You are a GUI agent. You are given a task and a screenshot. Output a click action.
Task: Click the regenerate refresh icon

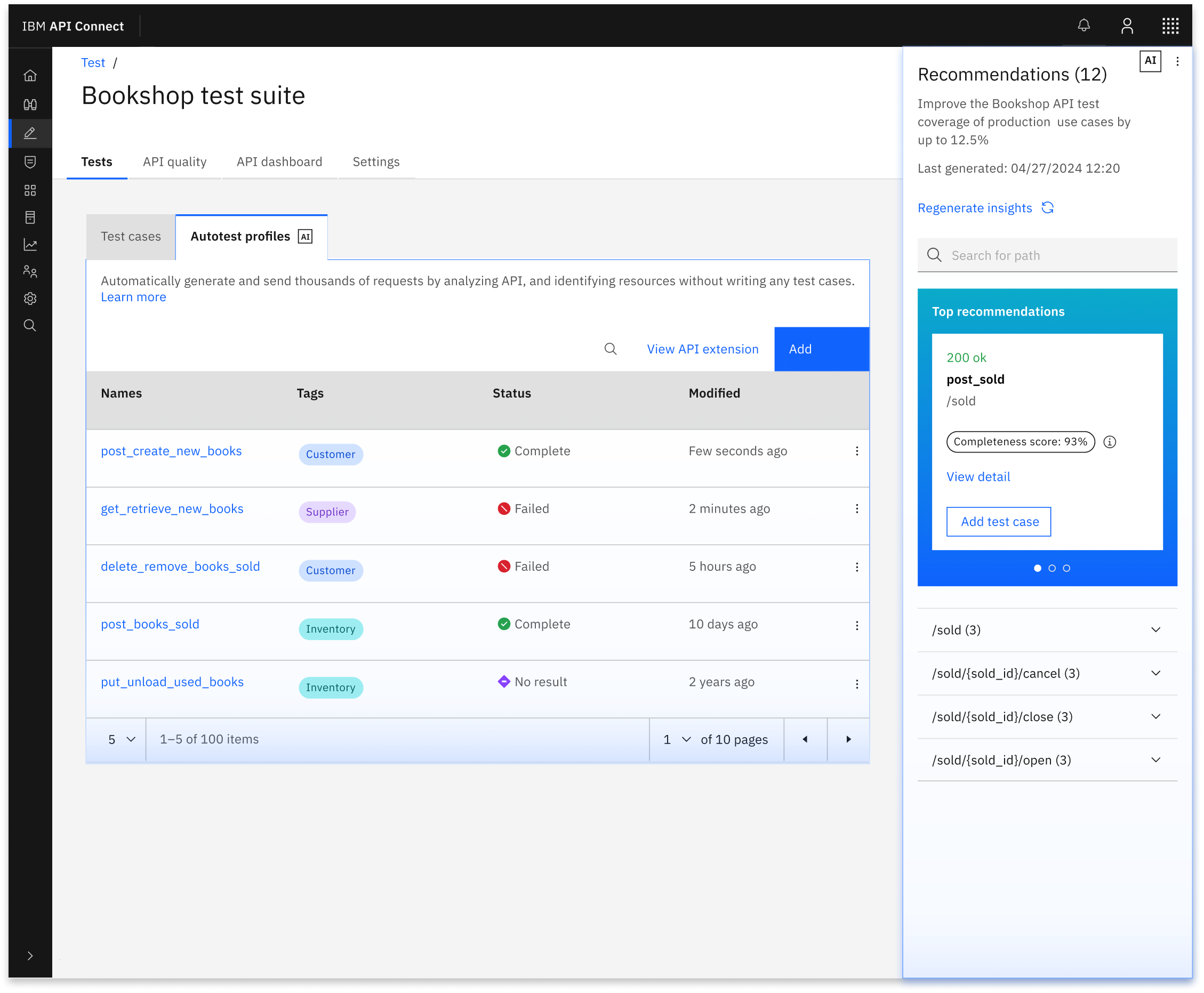click(x=1048, y=208)
